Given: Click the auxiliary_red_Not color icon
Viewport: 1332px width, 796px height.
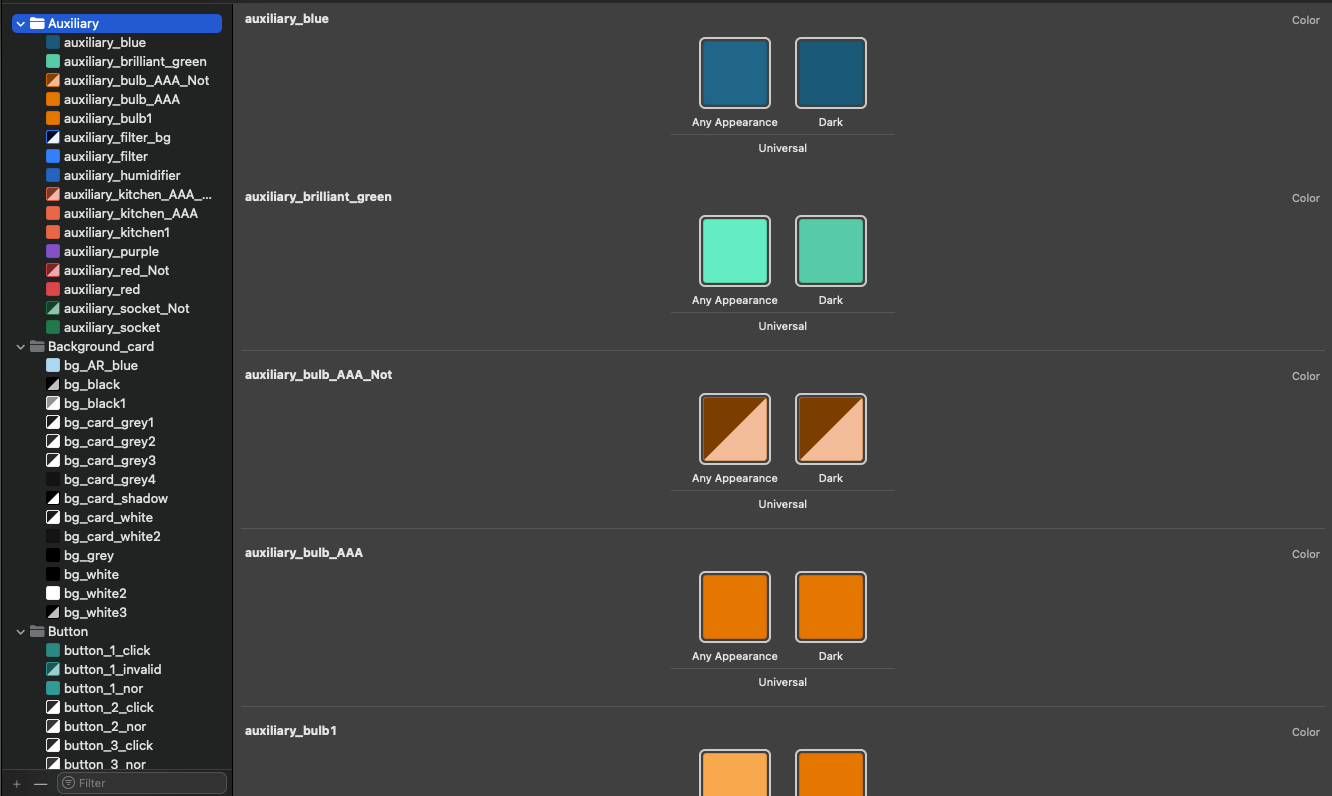Looking at the screenshot, I should click(53, 271).
